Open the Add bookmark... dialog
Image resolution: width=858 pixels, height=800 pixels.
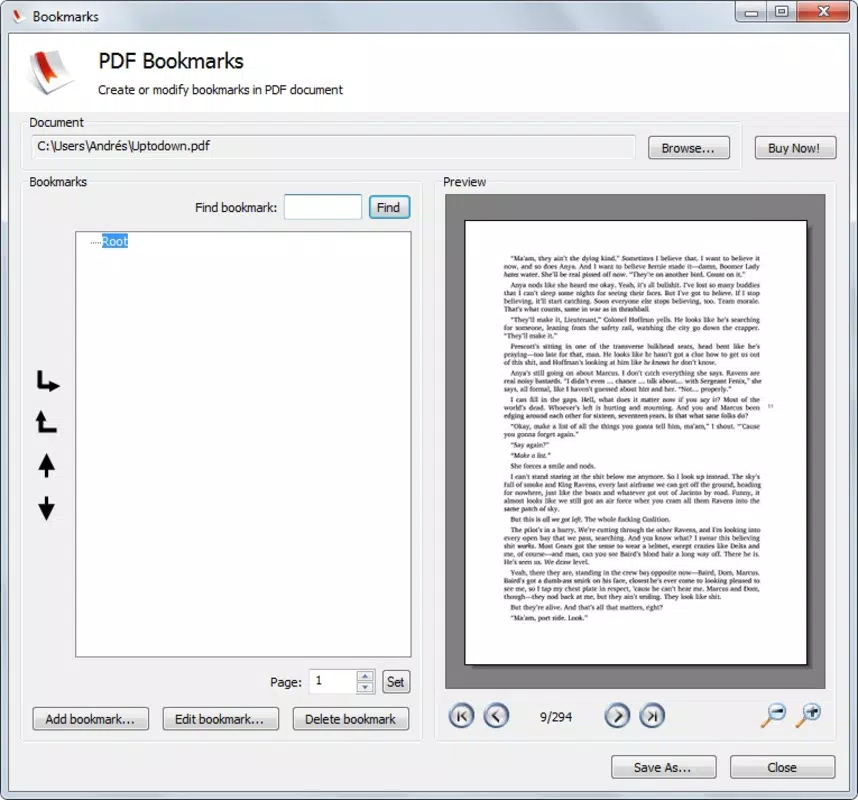90,719
